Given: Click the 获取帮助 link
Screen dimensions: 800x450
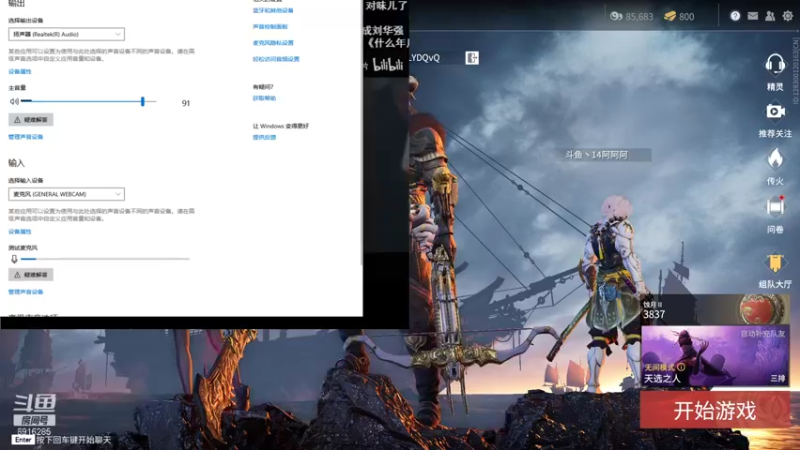Looking at the screenshot, I should click(264, 98).
